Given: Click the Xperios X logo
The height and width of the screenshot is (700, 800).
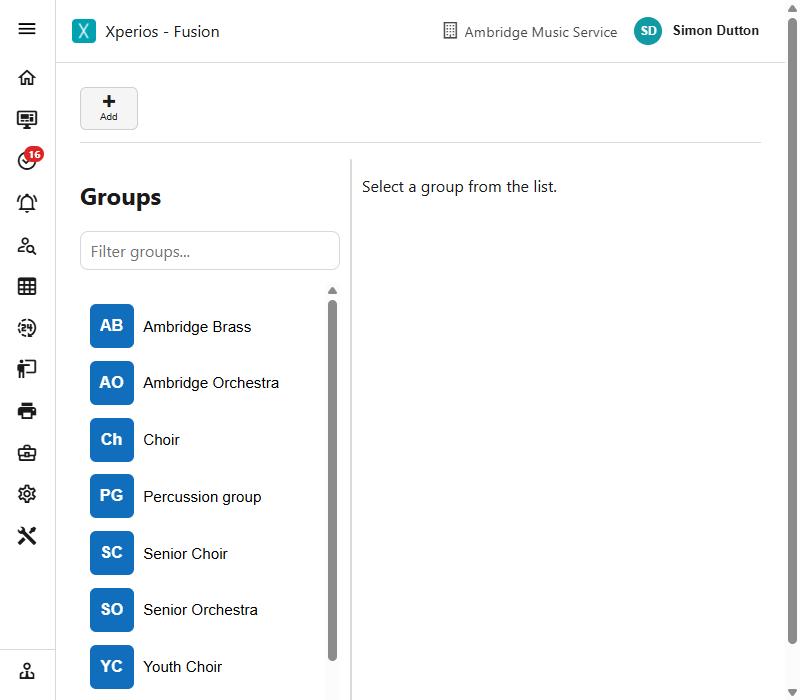Looking at the screenshot, I should 84,31.
